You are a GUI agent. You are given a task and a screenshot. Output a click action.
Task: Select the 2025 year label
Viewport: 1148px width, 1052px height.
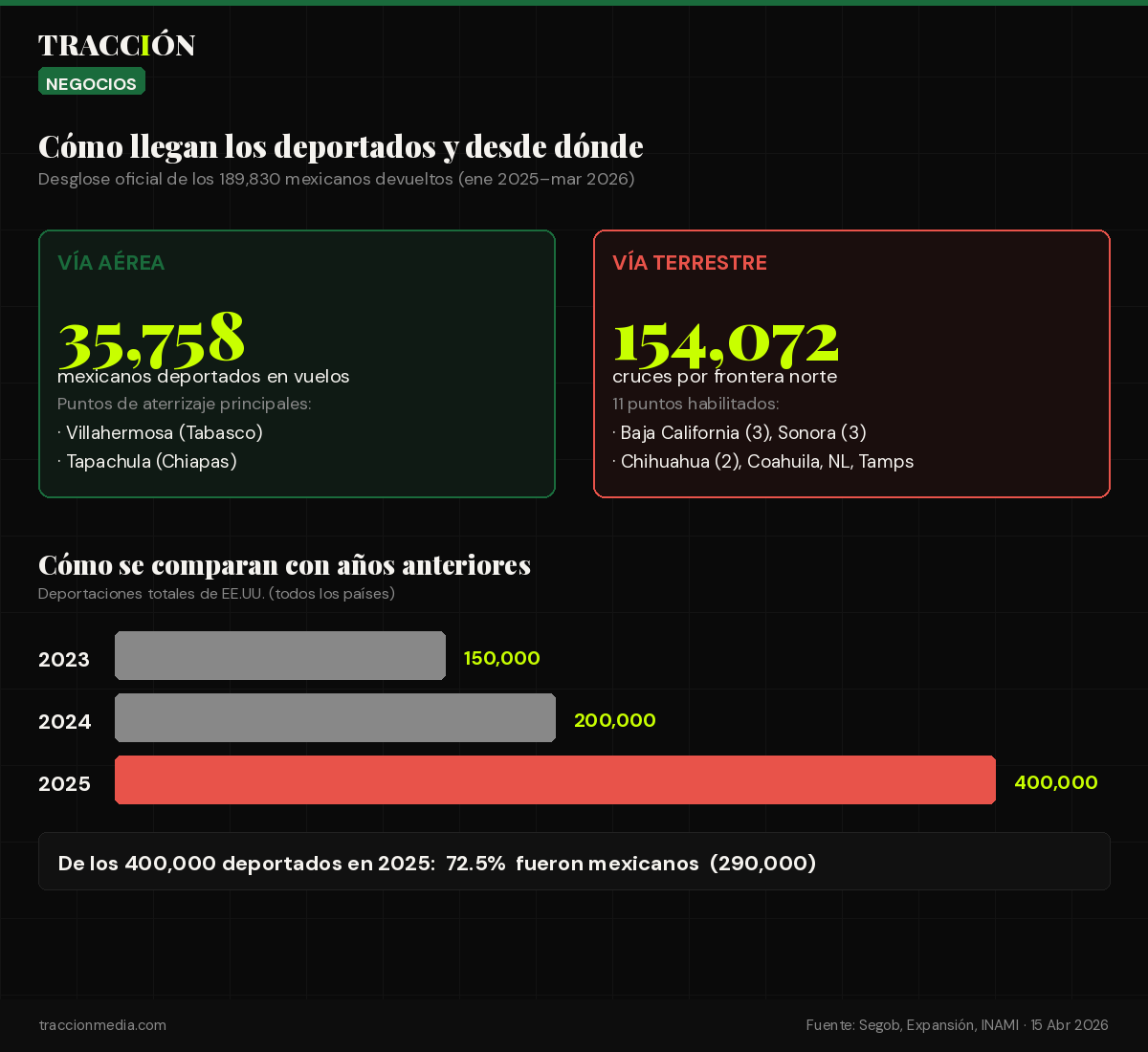coord(64,782)
